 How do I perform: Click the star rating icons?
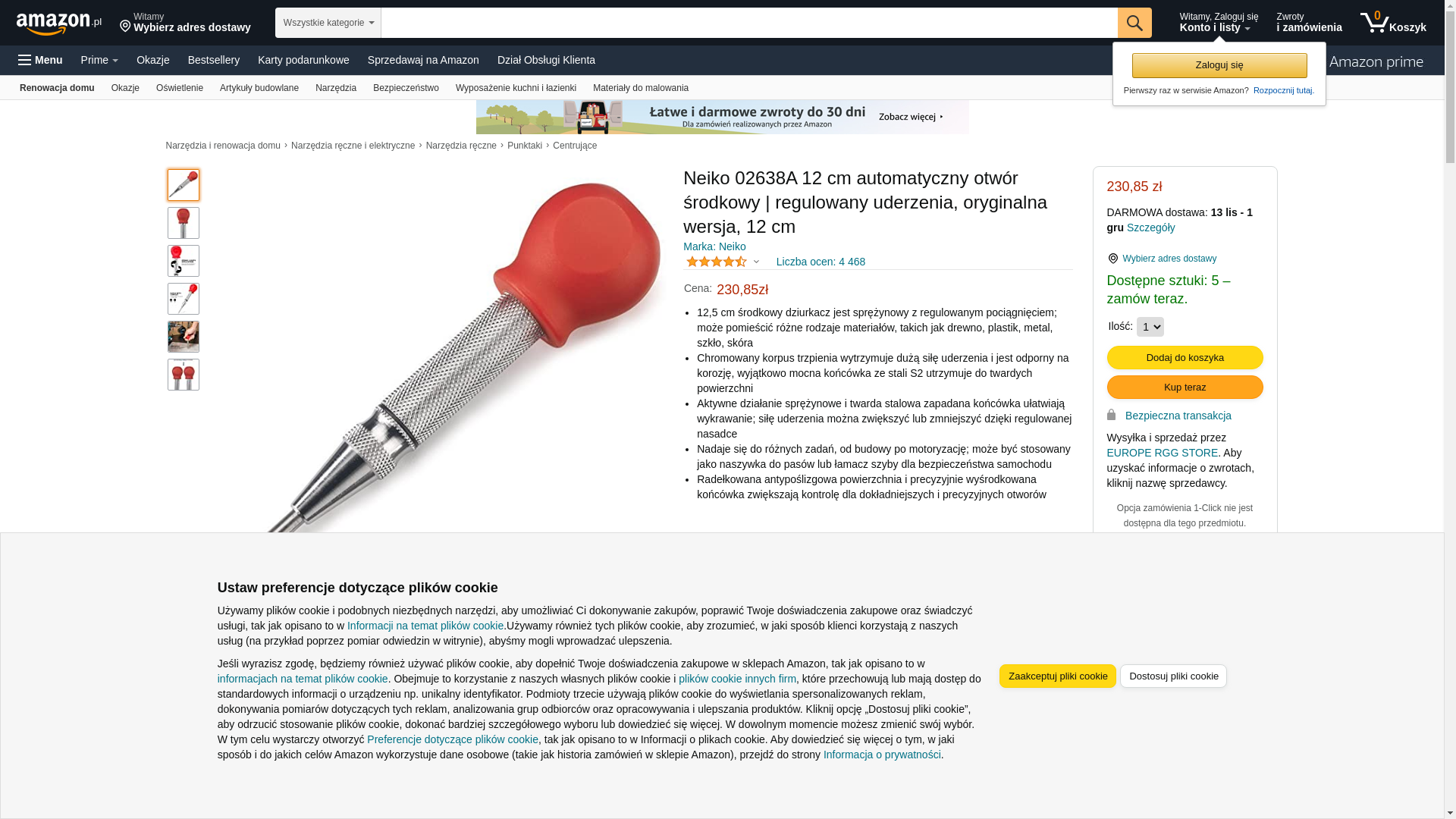pyautogui.click(x=717, y=262)
